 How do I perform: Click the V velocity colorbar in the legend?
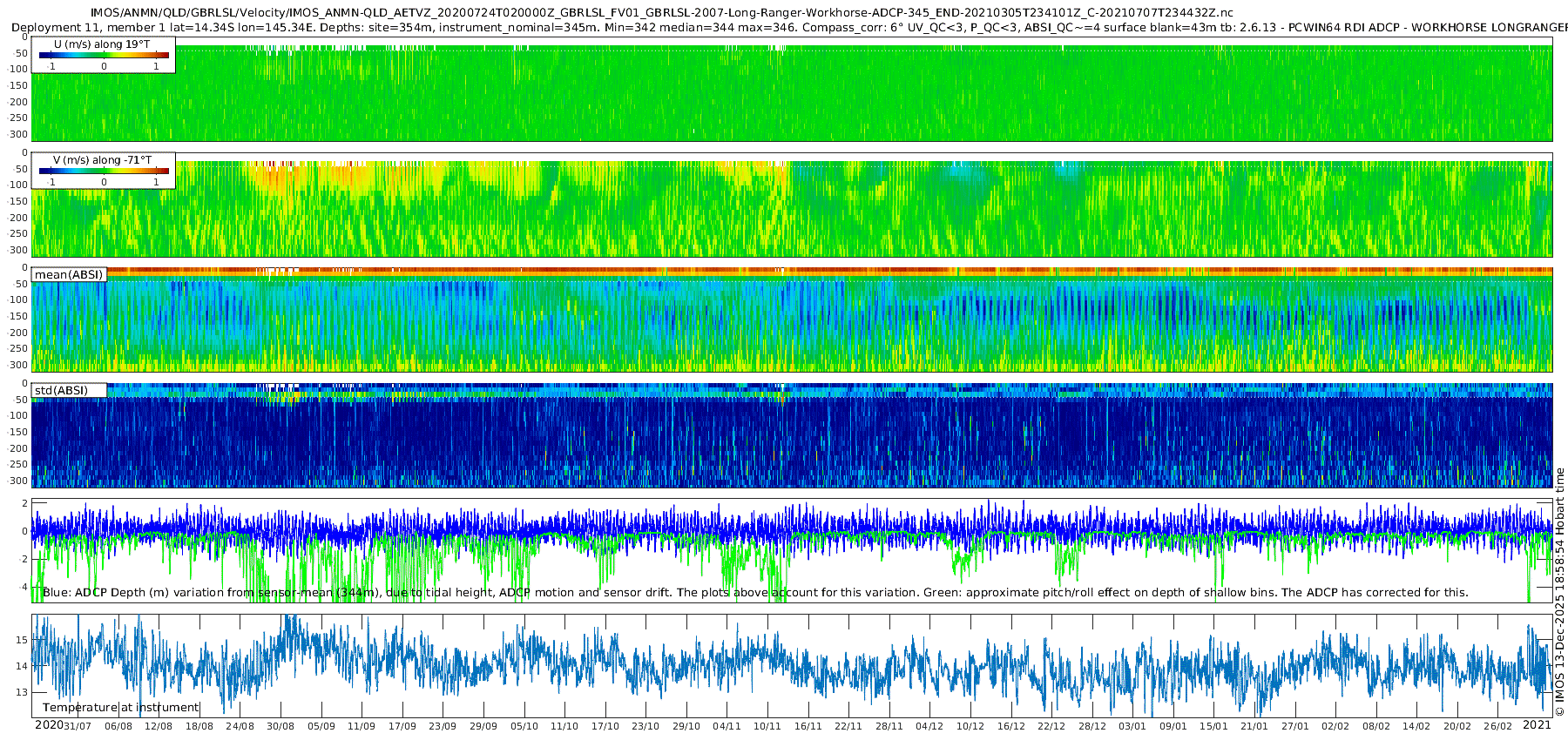point(104,171)
